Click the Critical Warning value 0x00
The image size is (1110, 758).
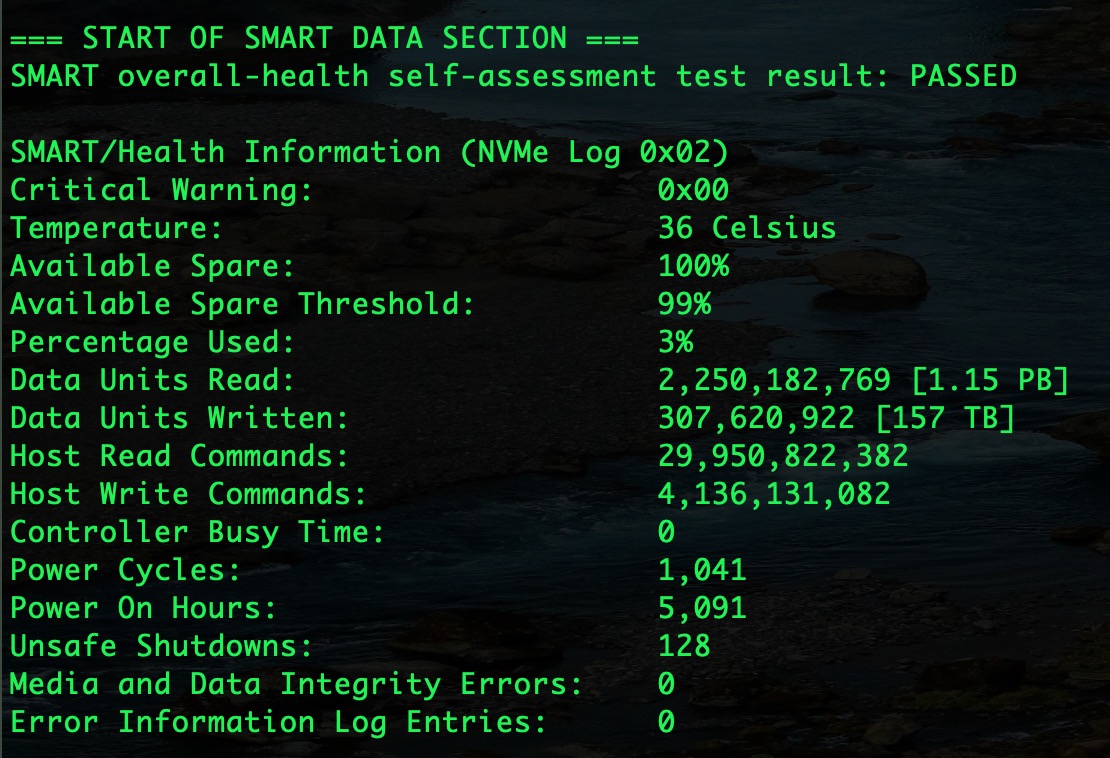click(693, 190)
